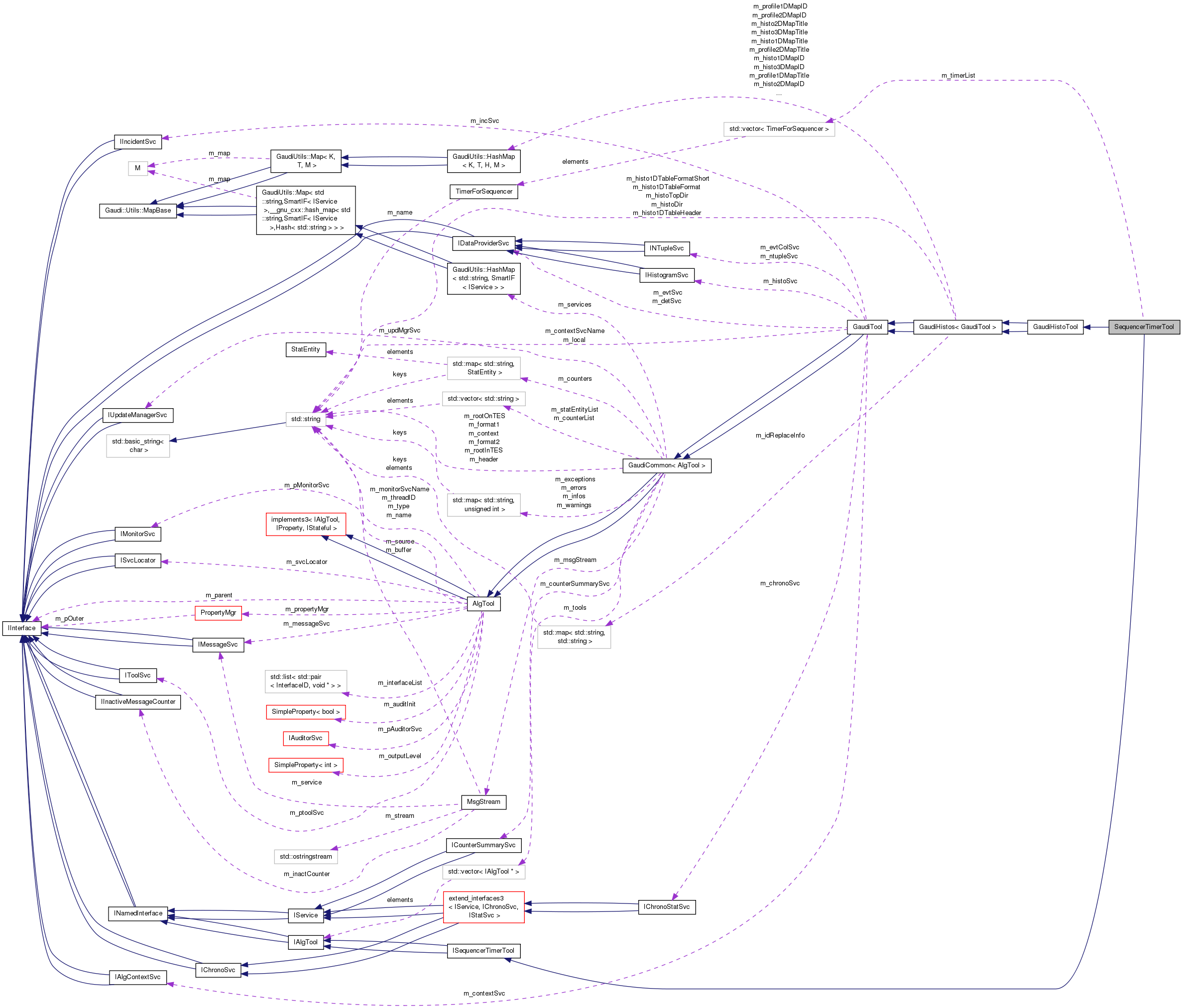Viewport: 1183px width, 1008px height.
Task: Click the IIncidentSvc interface box
Action: [139, 141]
